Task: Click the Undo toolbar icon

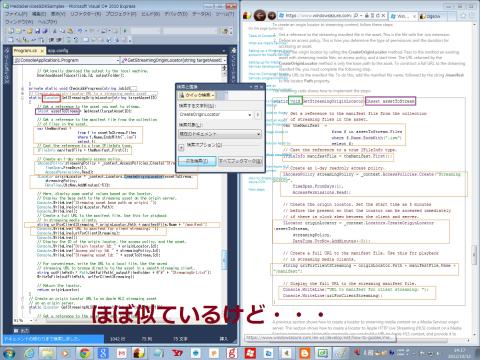Action: tap(80, 31)
